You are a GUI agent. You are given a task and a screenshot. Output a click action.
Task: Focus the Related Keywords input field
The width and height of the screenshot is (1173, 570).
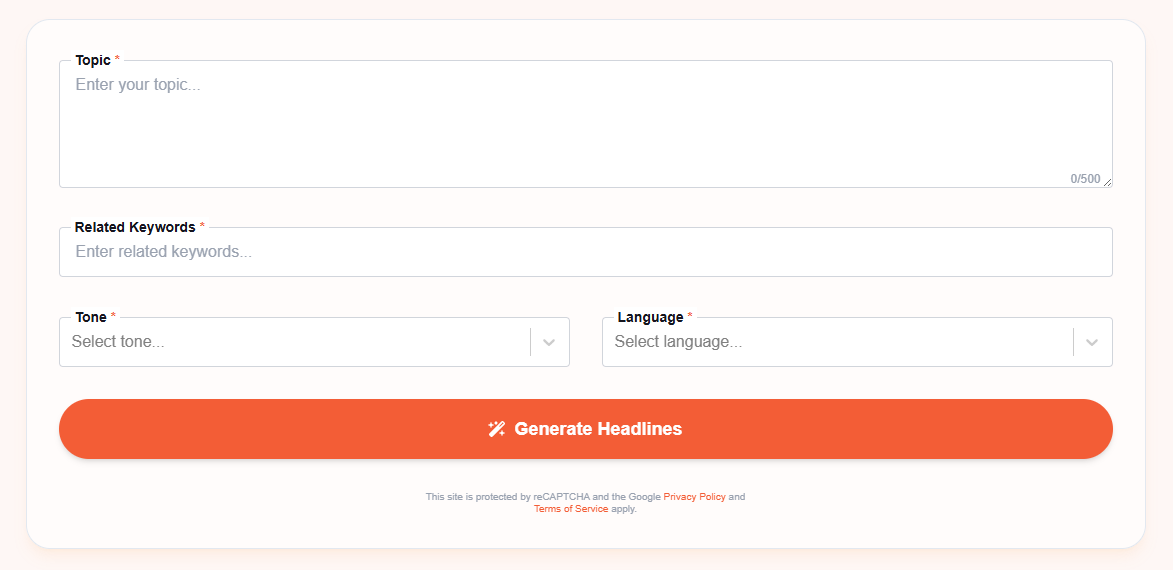click(x=586, y=252)
